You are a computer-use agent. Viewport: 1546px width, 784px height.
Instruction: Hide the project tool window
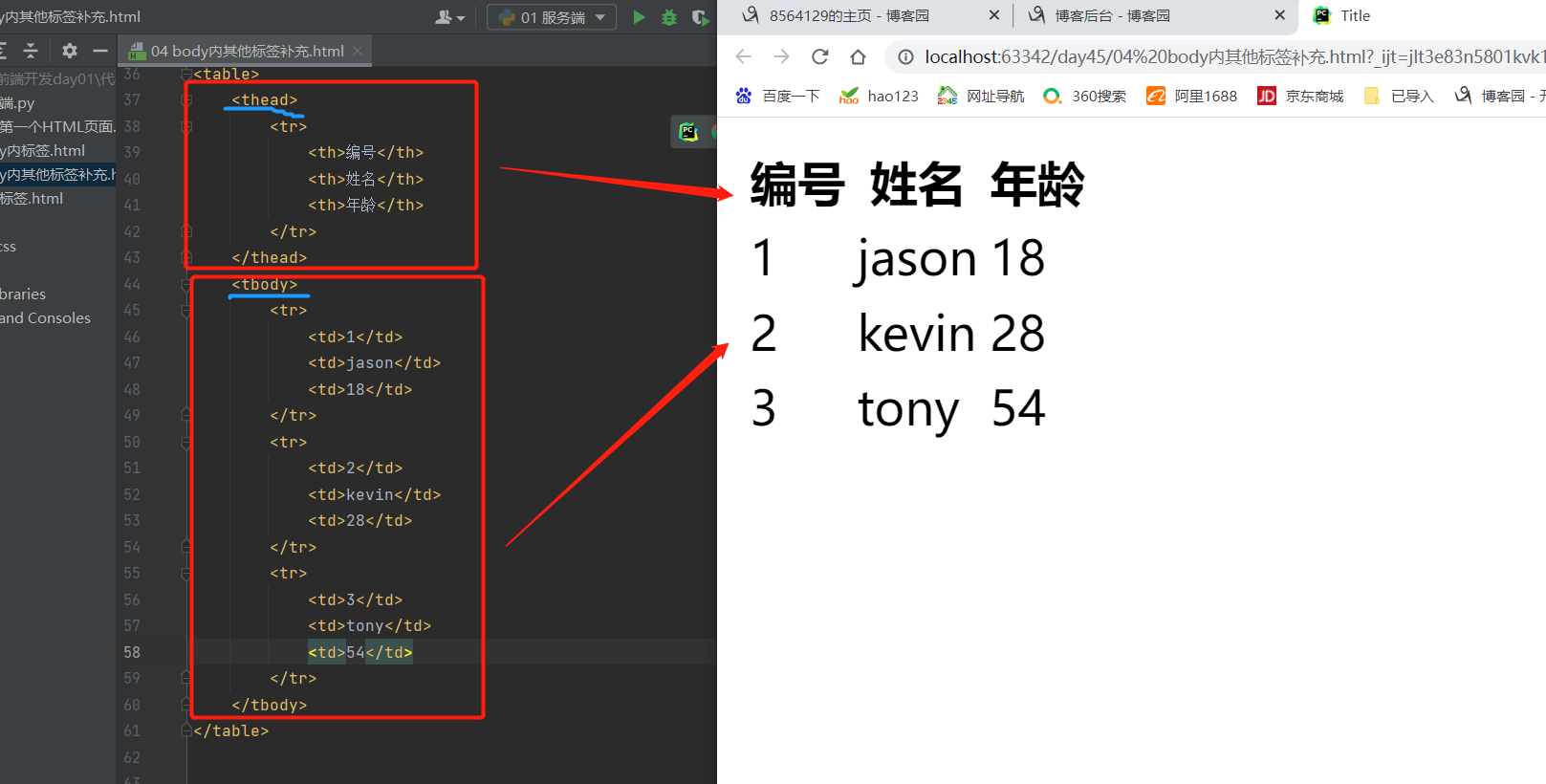pos(99,51)
